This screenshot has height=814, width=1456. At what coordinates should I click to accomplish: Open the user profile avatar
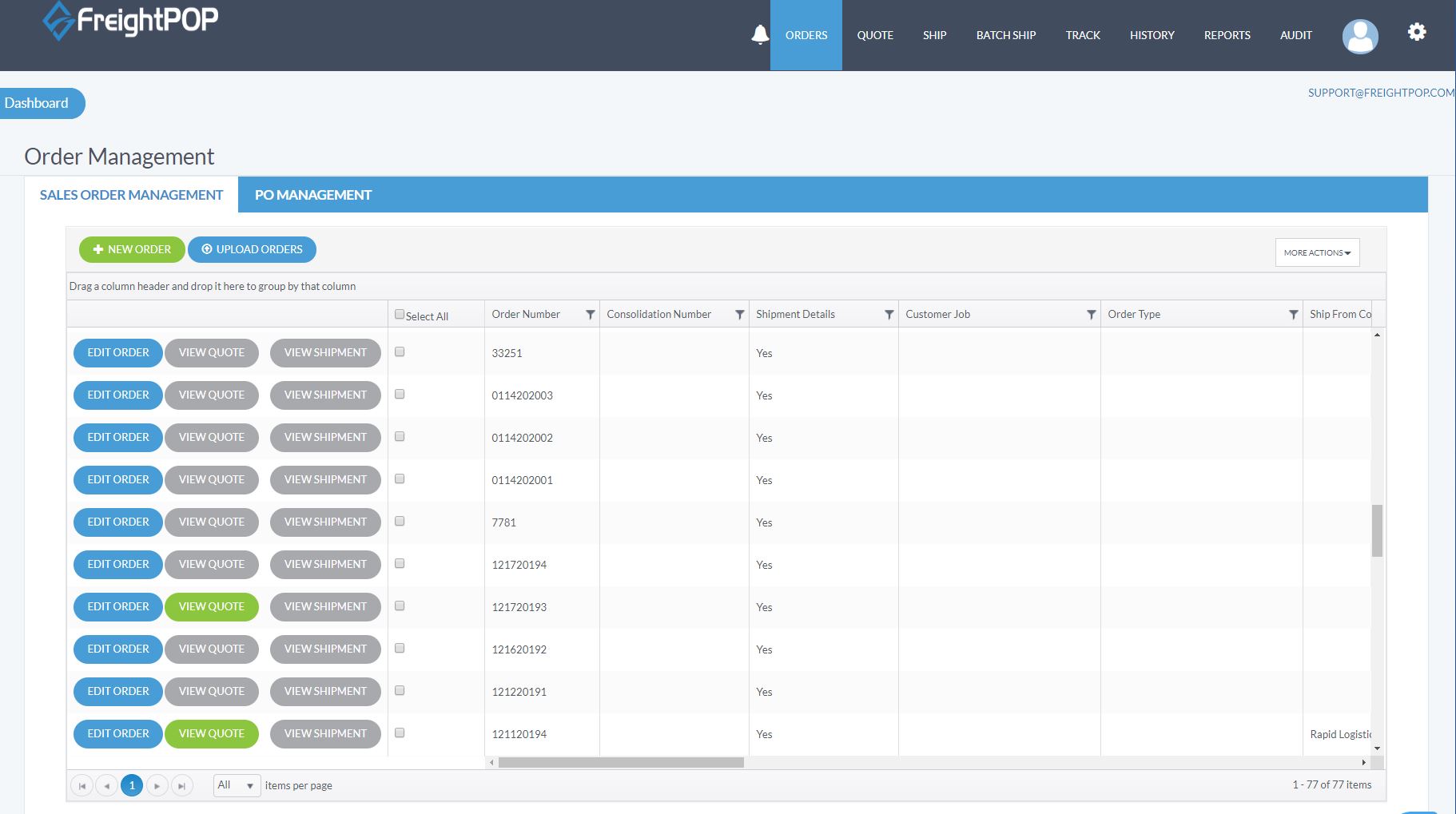pos(1359,36)
